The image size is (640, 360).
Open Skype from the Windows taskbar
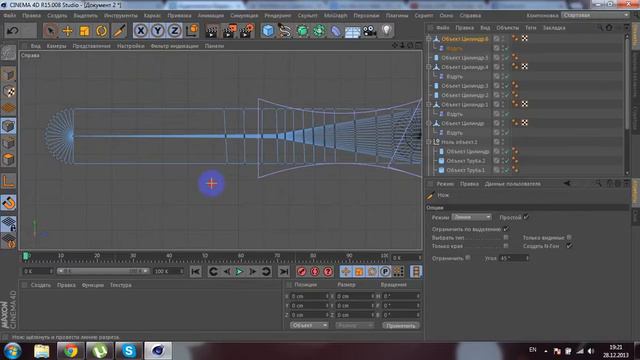pyautogui.click(x=129, y=351)
